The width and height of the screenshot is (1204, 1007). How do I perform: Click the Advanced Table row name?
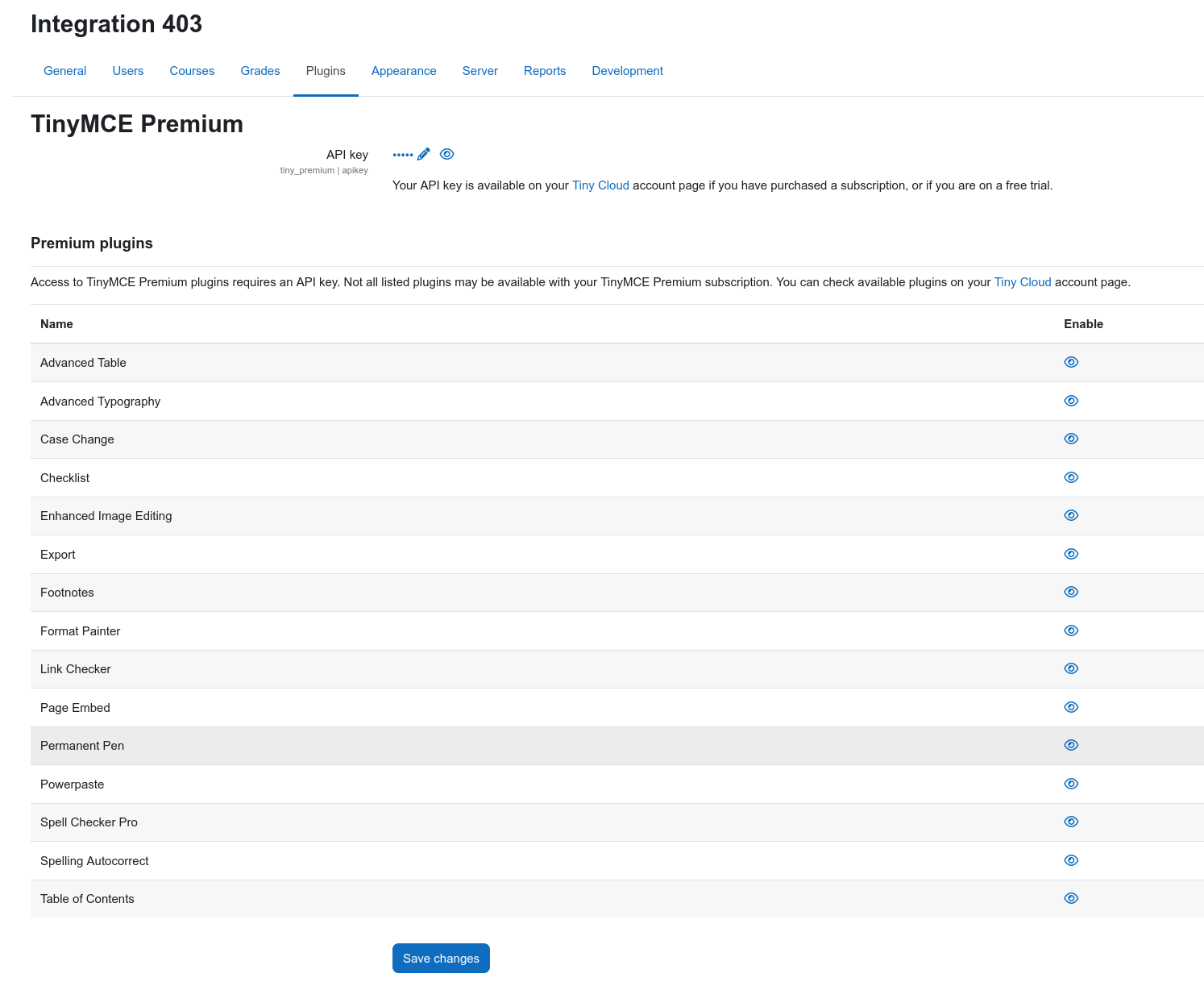pos(83,363)
